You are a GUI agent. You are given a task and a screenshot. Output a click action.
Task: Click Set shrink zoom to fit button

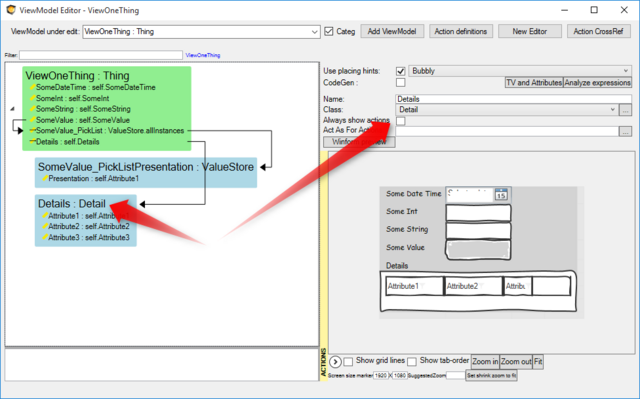pos(491,375)
